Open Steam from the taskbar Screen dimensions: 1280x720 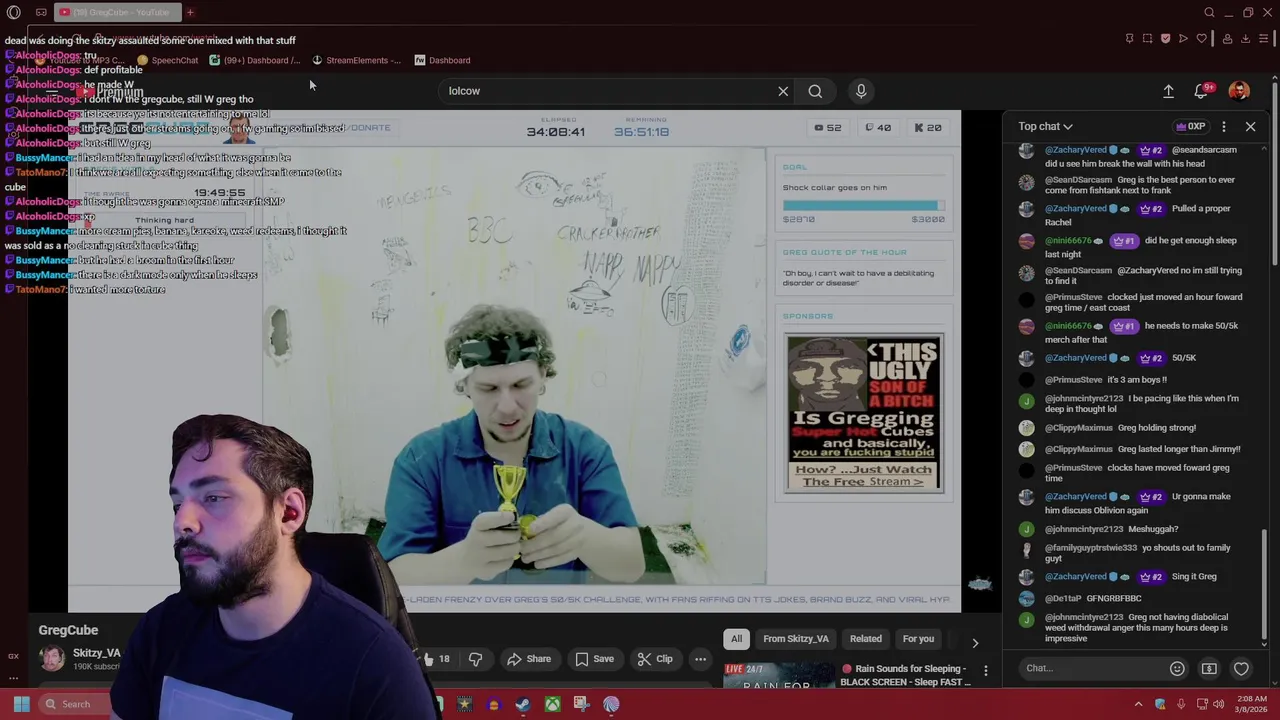[x=523, y=704]
